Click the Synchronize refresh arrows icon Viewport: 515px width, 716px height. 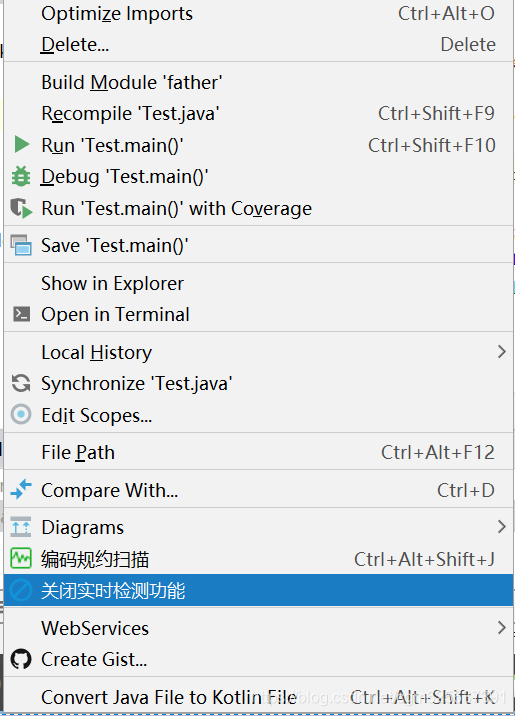coord(21,383)
